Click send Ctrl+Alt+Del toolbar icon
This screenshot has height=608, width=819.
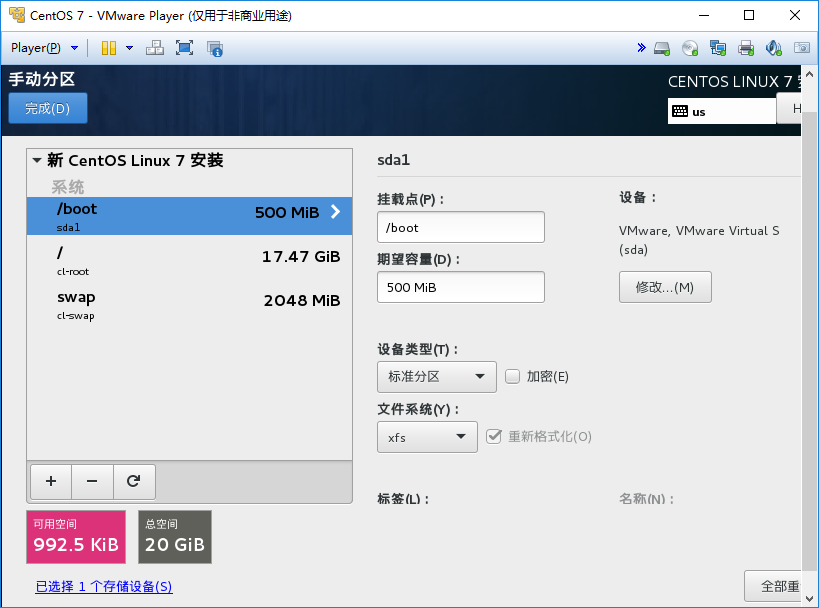click(x=155, y=48)
